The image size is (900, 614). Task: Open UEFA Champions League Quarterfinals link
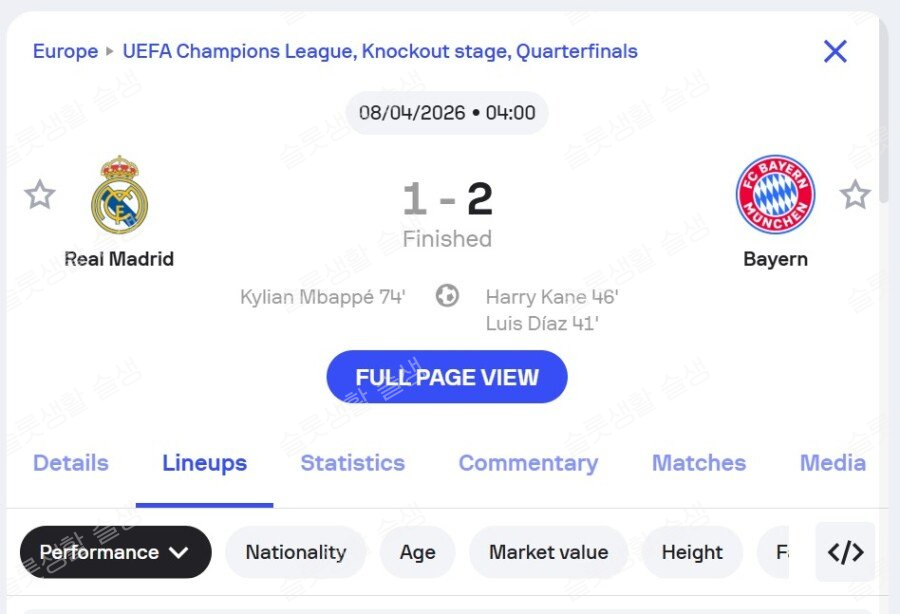(380, 51)
